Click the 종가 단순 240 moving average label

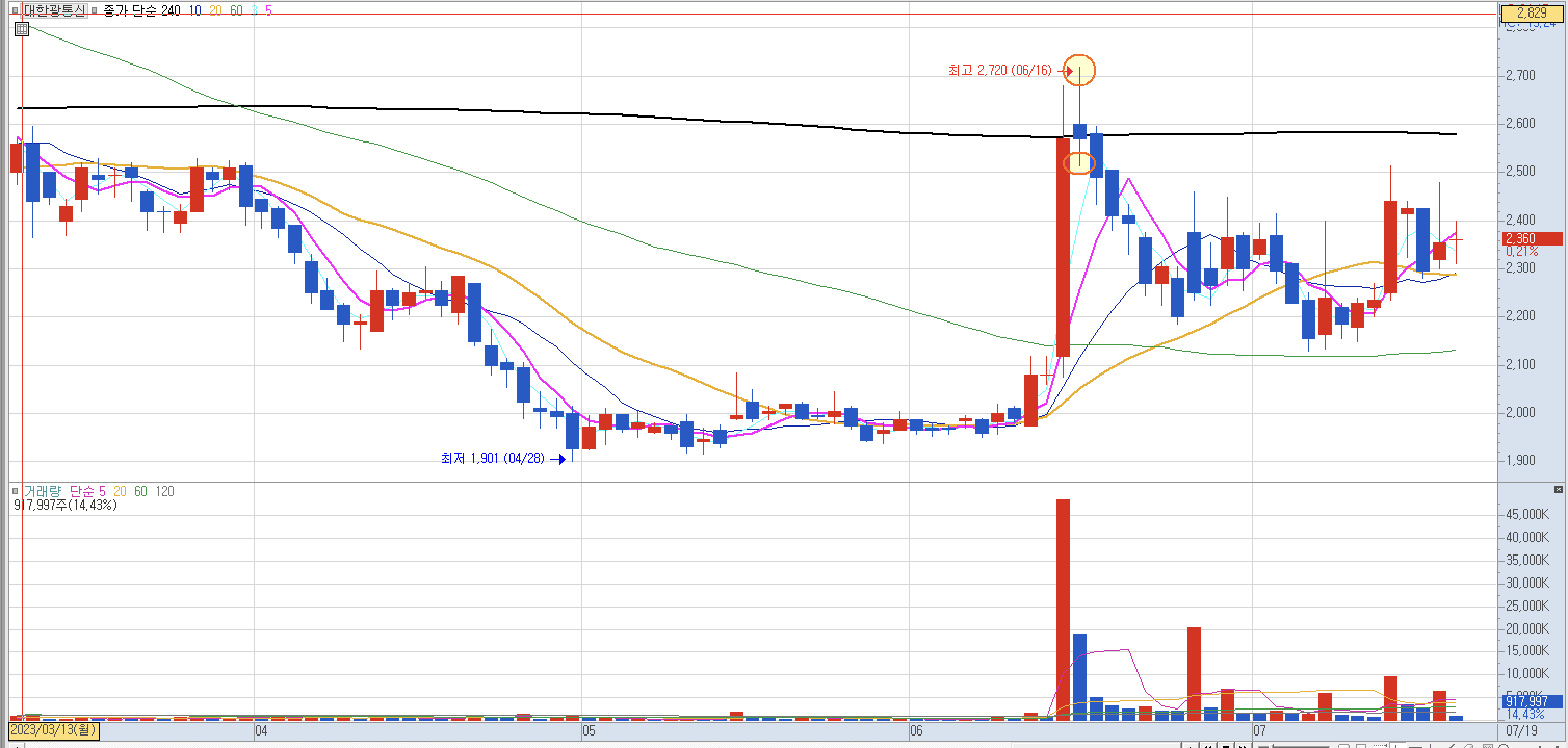pyautogui.click(x=141, y=10)
